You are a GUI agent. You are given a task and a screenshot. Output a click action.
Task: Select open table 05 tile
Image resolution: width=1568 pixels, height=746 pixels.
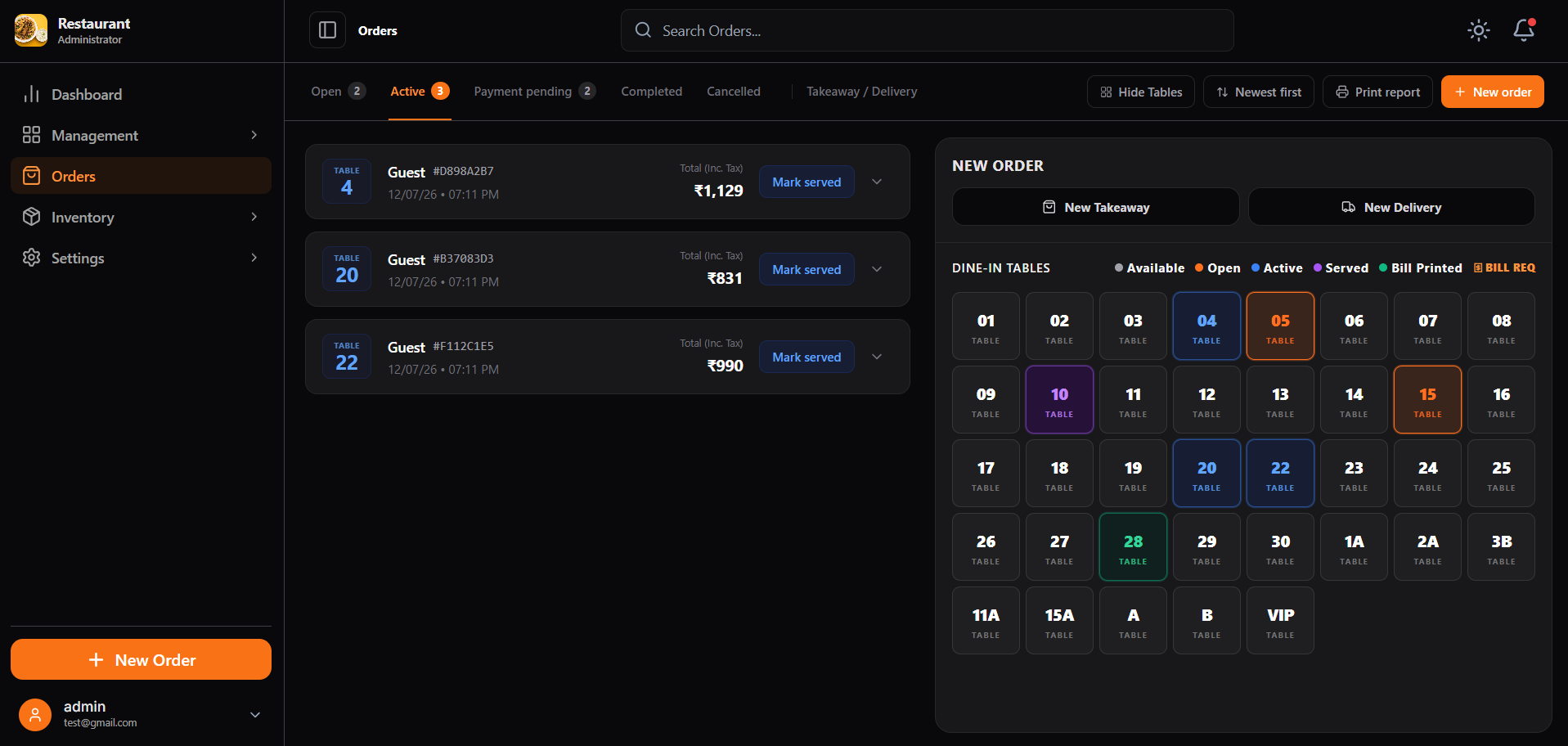tap(1280, 326)
